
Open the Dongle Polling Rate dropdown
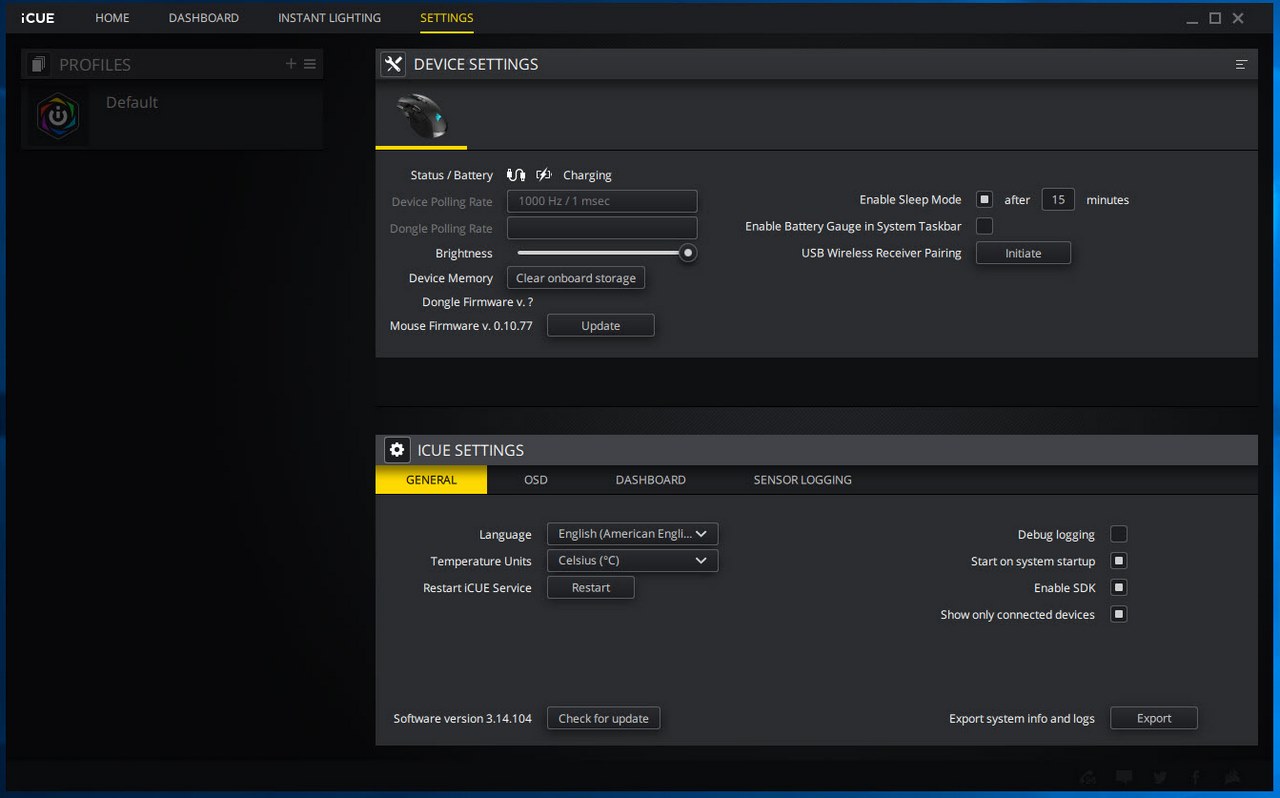coord(602,228)
